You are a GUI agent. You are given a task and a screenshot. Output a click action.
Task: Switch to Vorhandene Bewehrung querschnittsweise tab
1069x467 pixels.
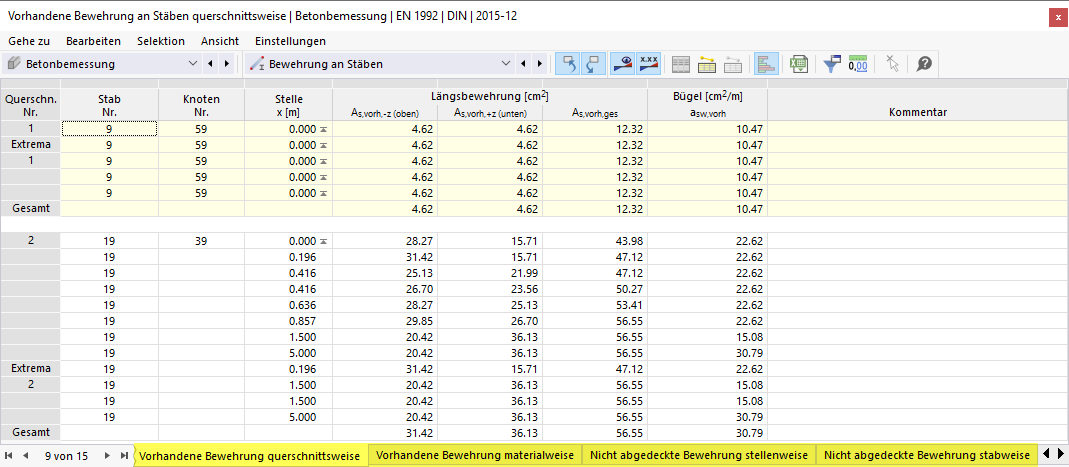[250, 455]
